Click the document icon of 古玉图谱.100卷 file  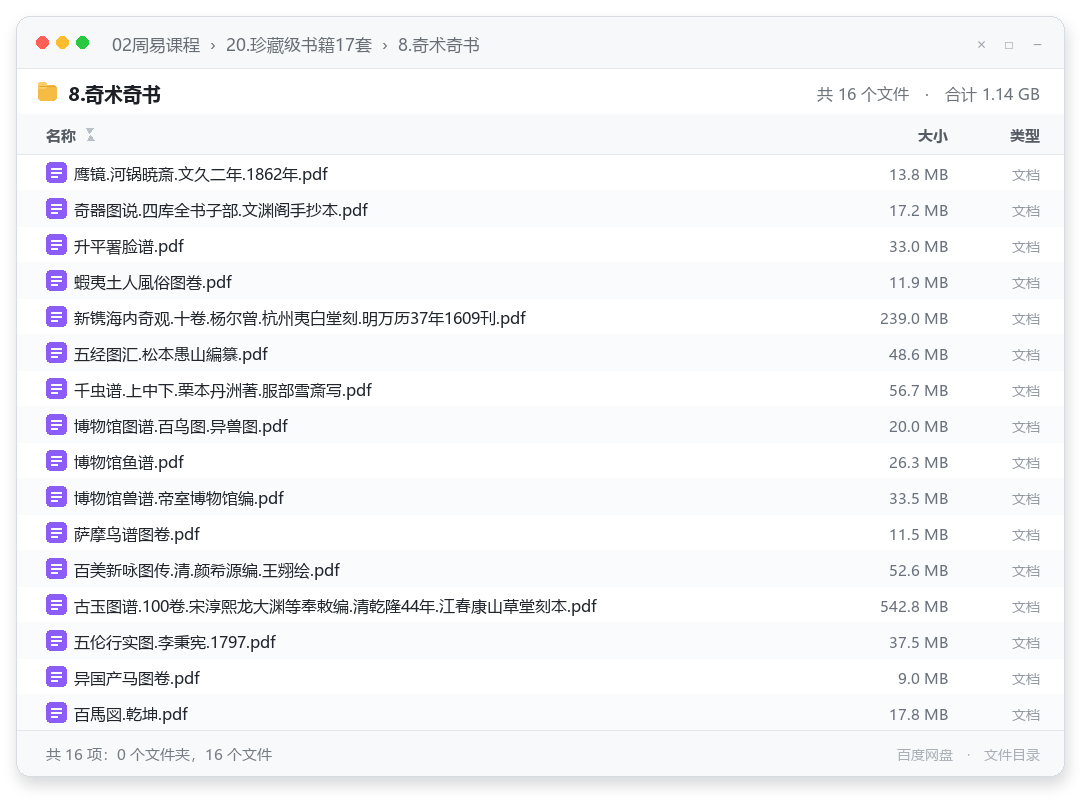pyautogui.click(x=56, y=605)
